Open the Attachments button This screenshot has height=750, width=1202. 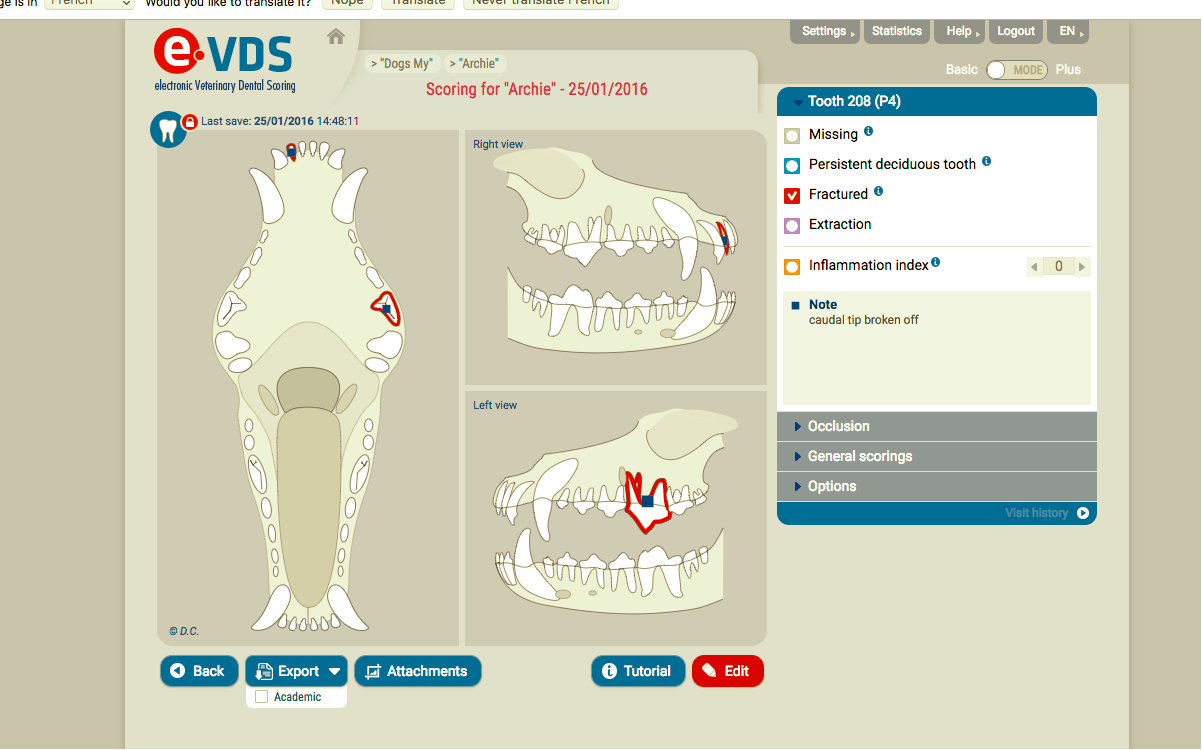click(x=417, y=671)
